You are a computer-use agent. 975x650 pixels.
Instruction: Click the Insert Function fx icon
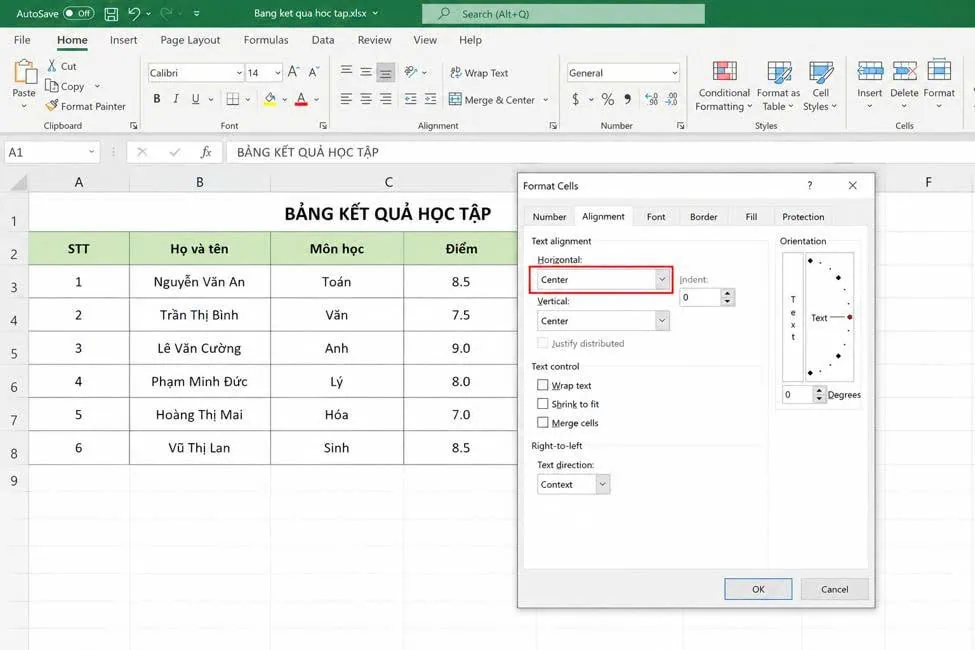(206, 152)
